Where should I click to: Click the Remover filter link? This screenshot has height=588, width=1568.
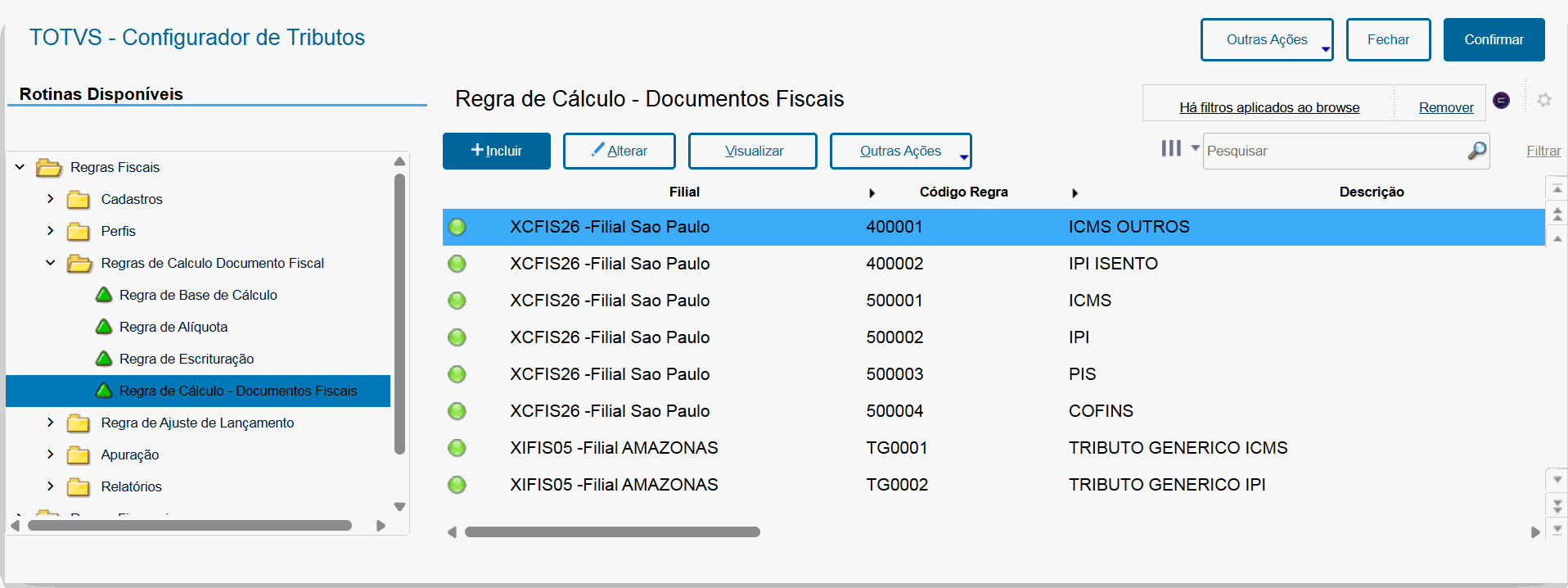[x=1445, y=107]
